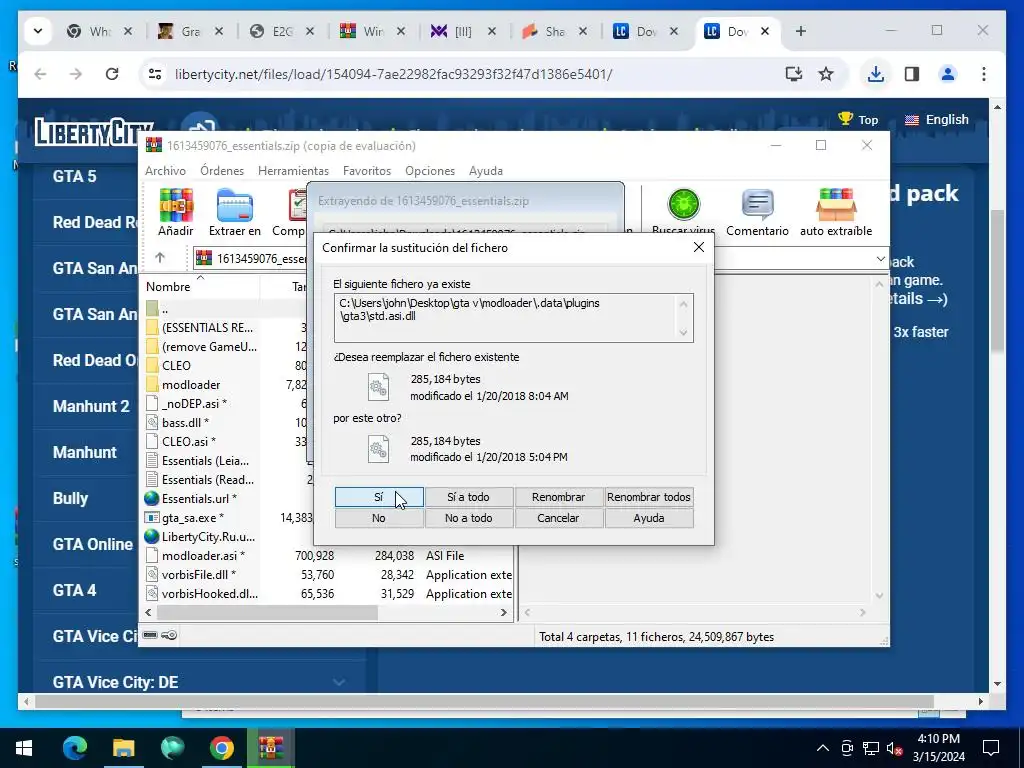Select the _noDEP.asi file
This screenshot has width=1024, height=768.
click(x=194, y=404)
